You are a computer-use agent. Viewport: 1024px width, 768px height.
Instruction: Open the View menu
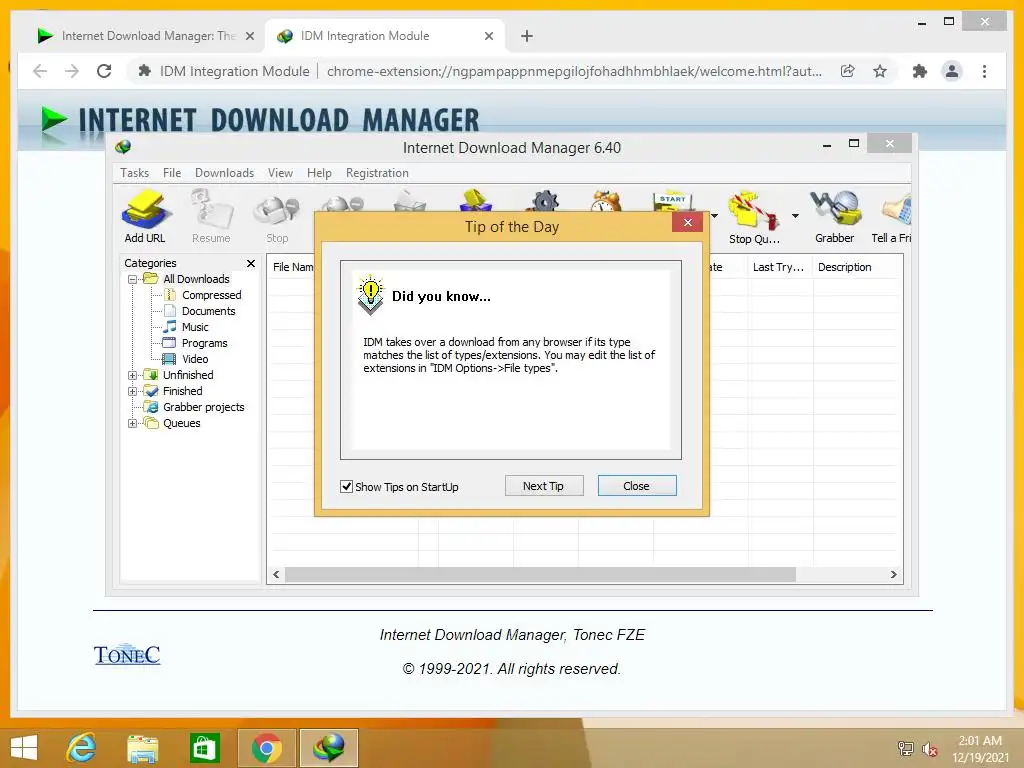280,173
